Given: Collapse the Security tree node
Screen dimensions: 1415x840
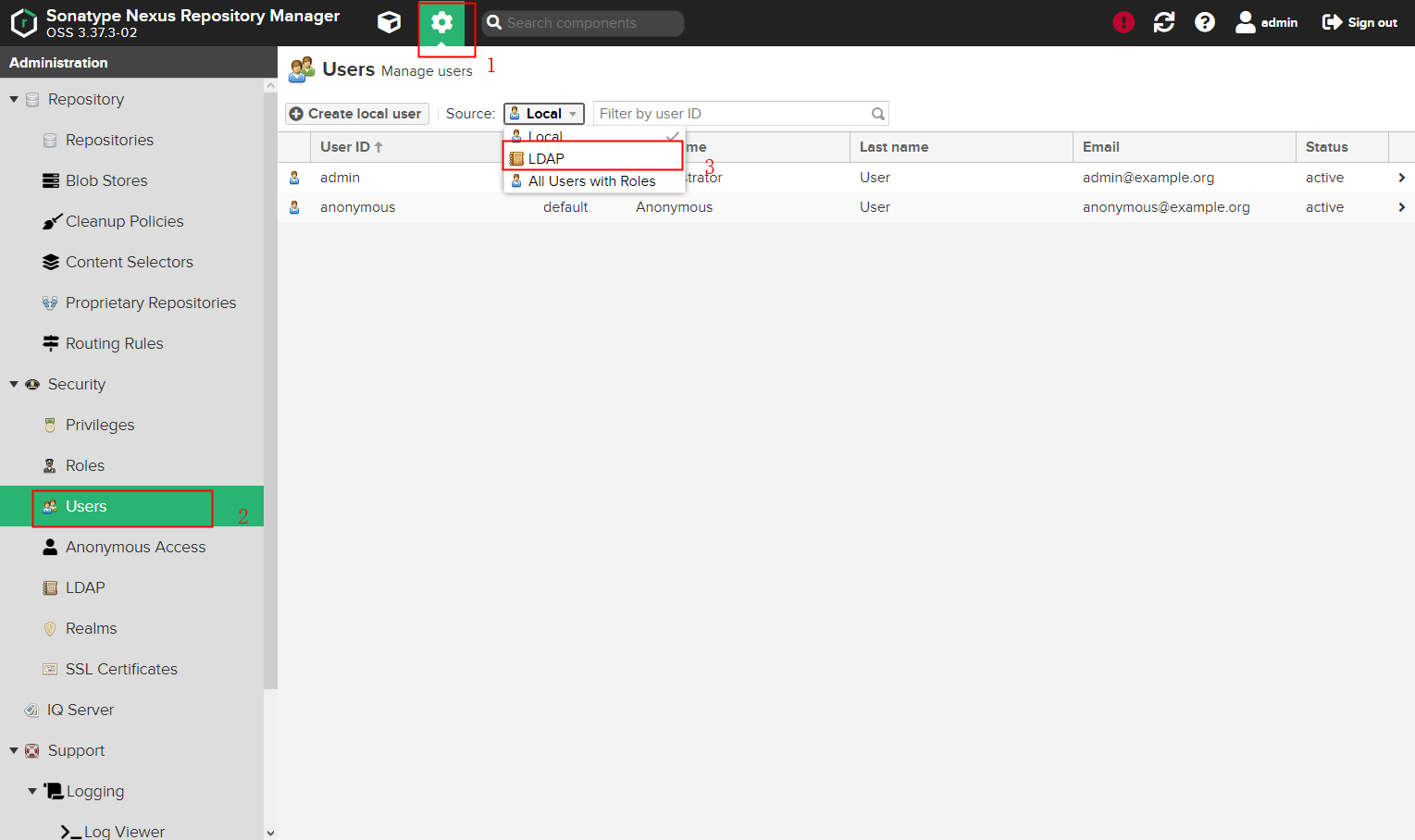Looking at the screenshot, I should click(14, 384).
